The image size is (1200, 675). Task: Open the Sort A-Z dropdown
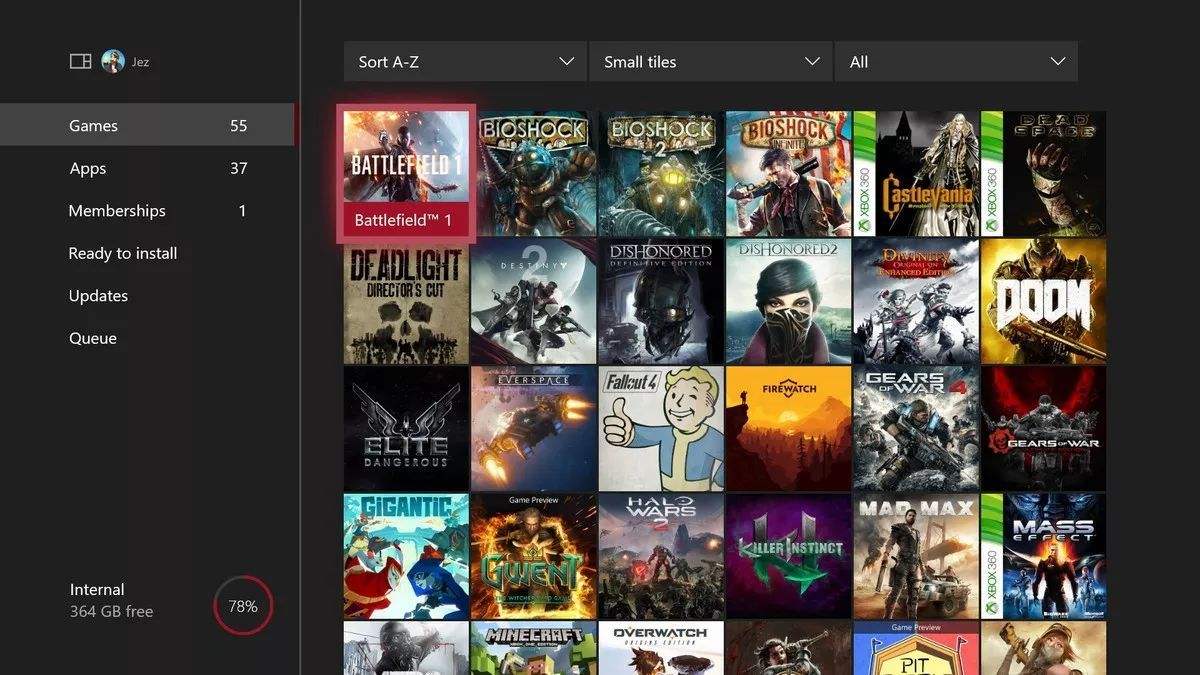click(465, 62)
